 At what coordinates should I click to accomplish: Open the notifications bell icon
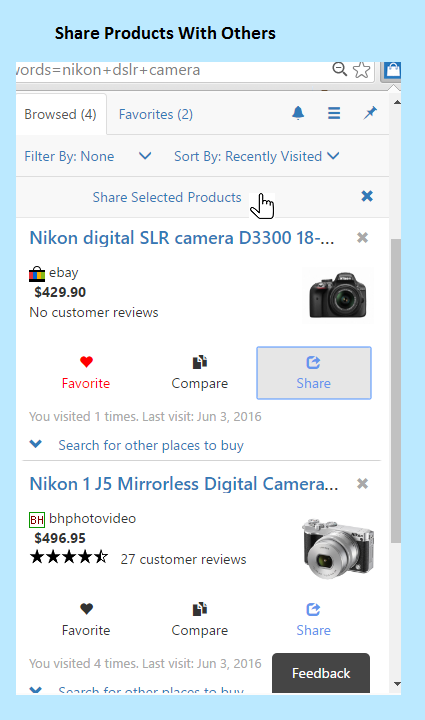point(298,113)
